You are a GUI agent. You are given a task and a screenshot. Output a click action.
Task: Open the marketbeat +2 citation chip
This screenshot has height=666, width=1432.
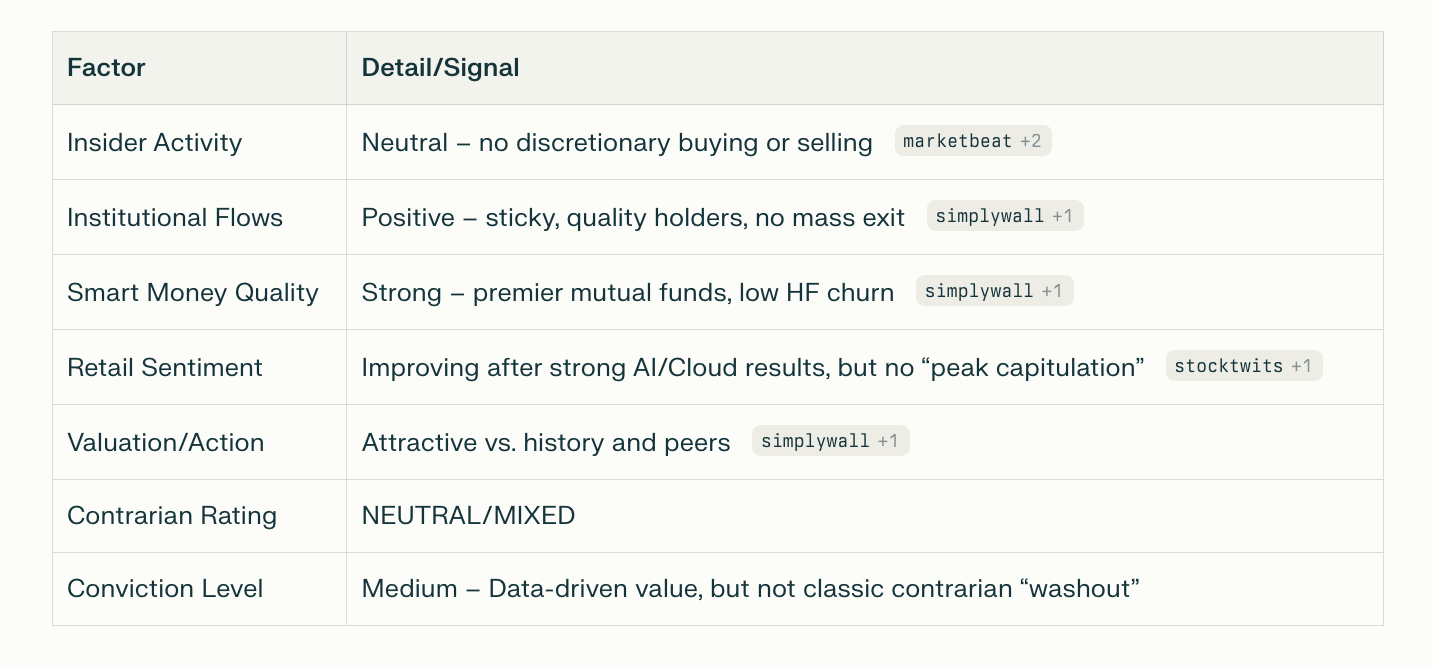[x=972, y=142]
